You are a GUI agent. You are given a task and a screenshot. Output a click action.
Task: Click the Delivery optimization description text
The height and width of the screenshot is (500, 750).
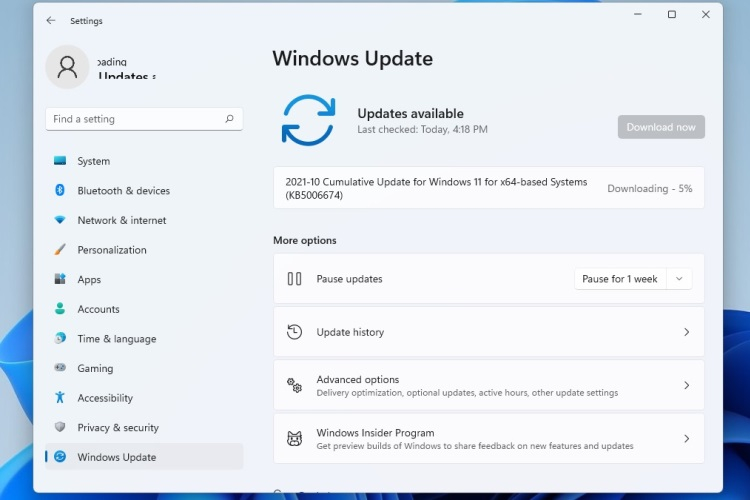467,393
